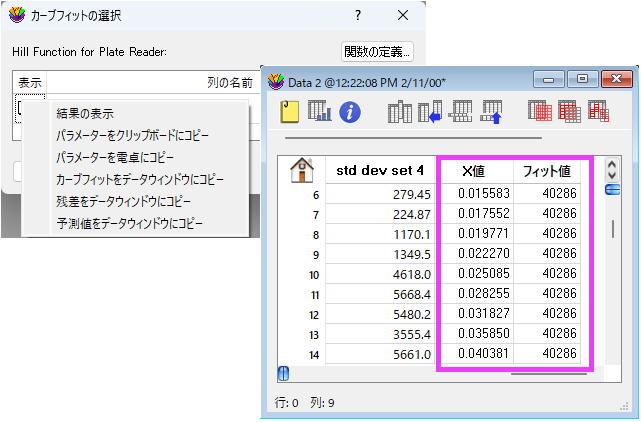Click the first column grid icon in the toolbar
Image resolution: width=641 pixels, height=422 pixels.
tap(399, 112)
